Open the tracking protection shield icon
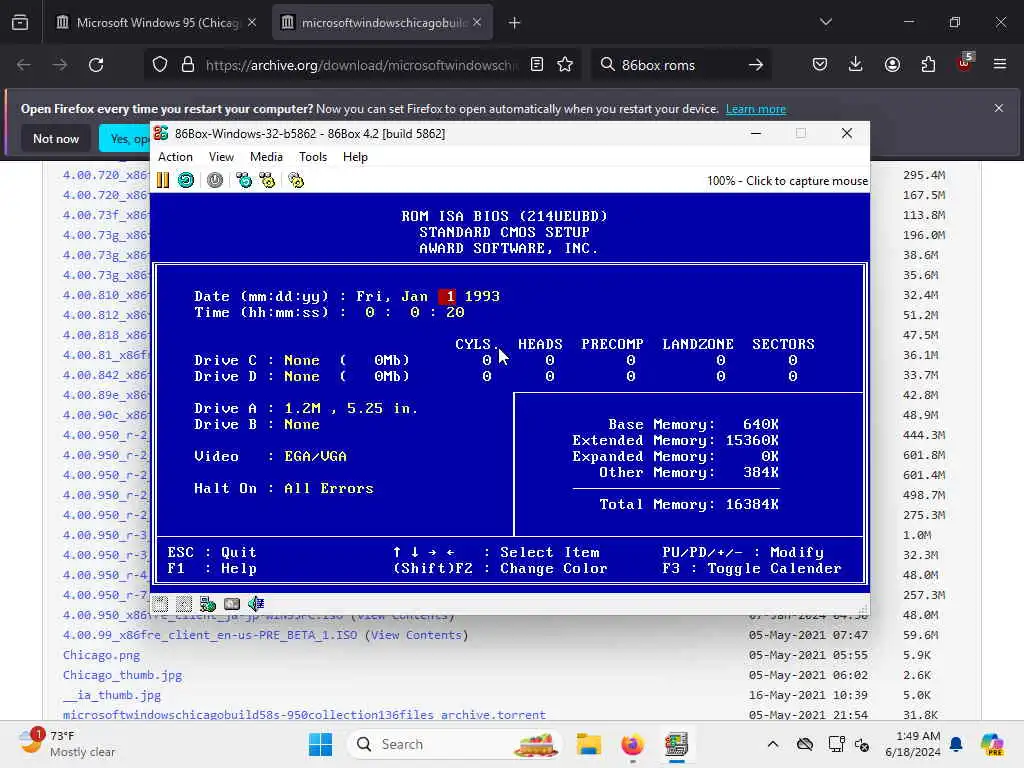Image resolution: width=1024 pixels, height=768 pixels. pyautogui.click(x=160, y=65)
